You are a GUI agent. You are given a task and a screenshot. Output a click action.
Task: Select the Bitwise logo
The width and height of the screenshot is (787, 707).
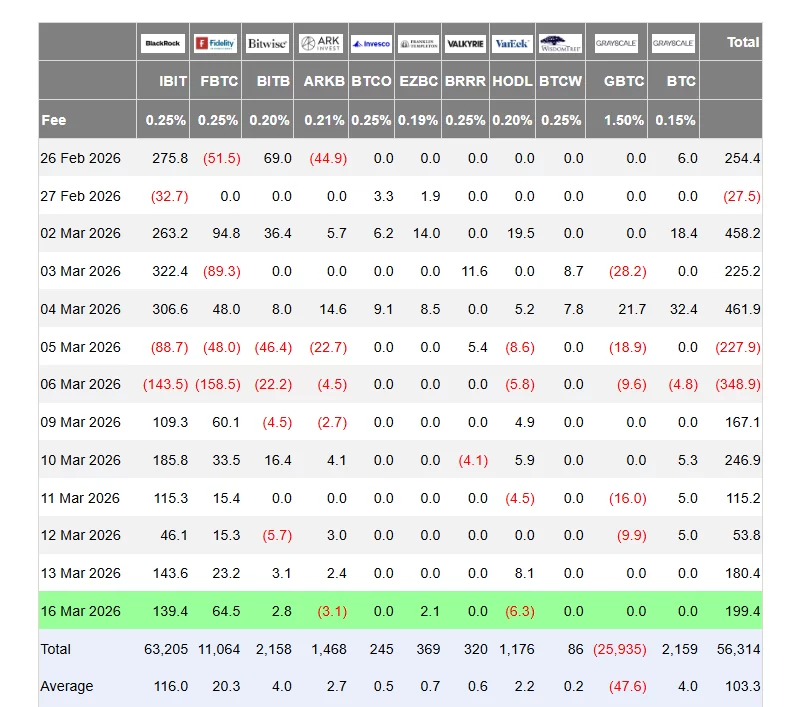pos(267,43)
